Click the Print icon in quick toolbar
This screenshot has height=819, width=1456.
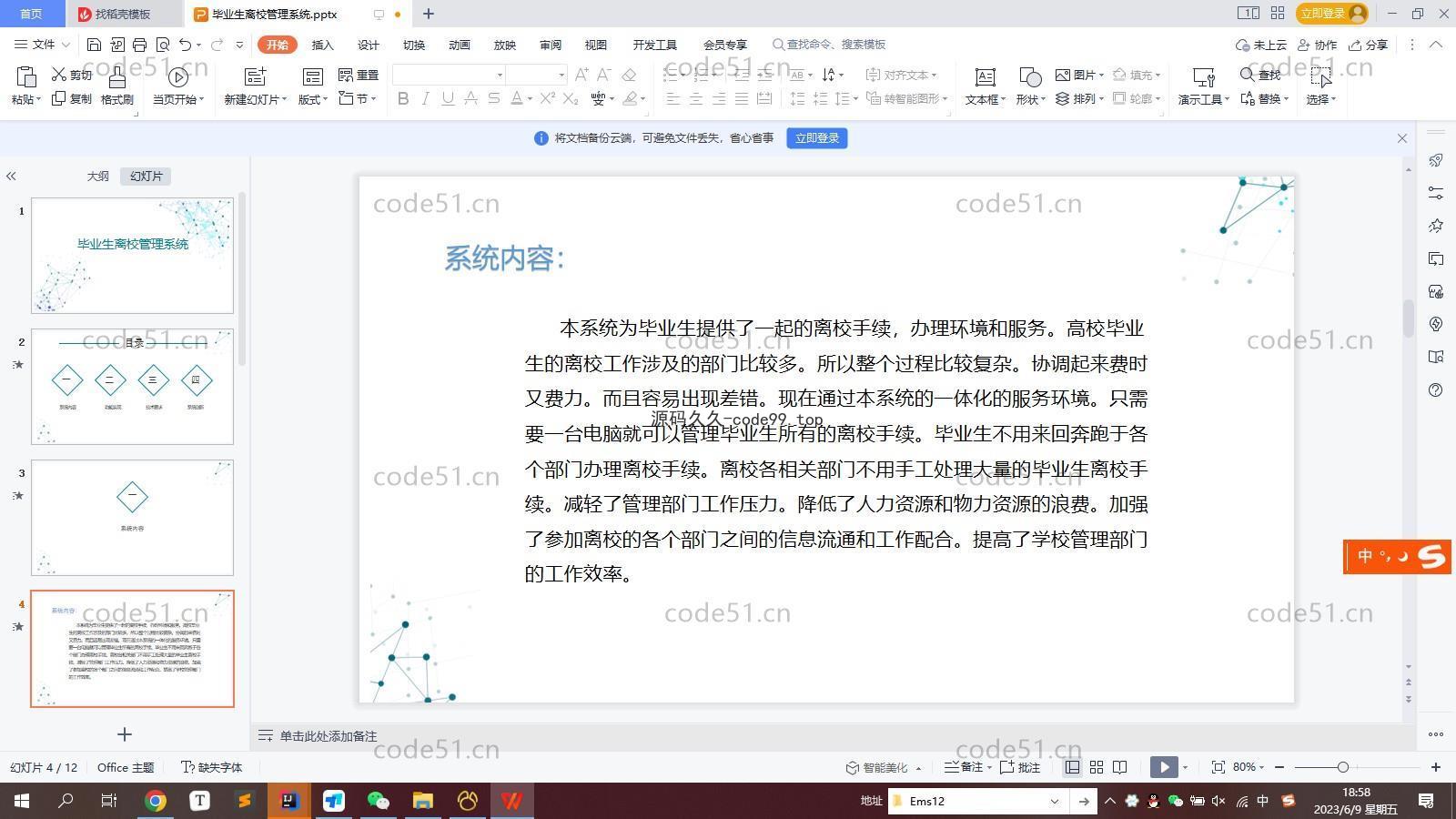coord(139,45)
